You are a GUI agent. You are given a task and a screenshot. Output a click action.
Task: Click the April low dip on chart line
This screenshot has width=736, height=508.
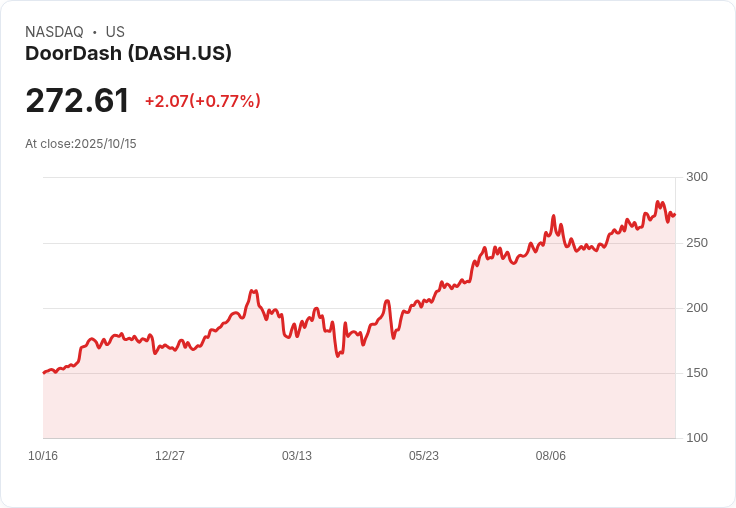pos(338,355)
